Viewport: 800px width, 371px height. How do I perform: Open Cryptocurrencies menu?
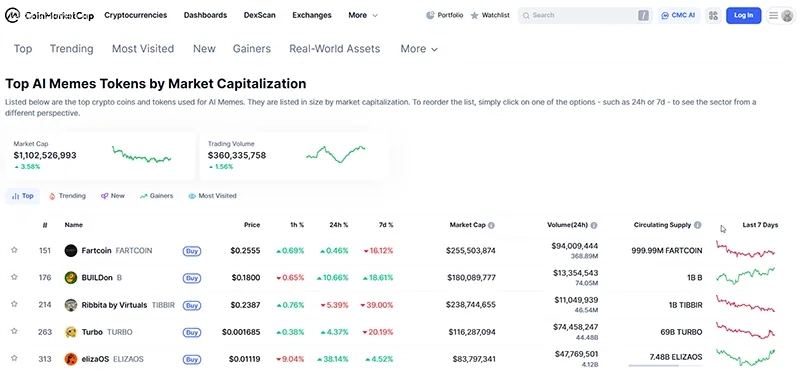coord(135,15)
